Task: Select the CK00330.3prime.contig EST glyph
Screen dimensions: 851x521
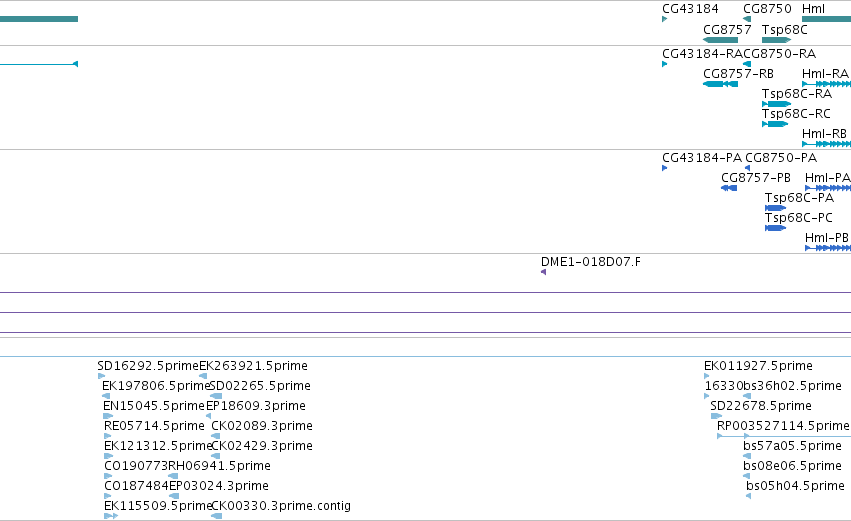Action: click(x=216, y=516)
